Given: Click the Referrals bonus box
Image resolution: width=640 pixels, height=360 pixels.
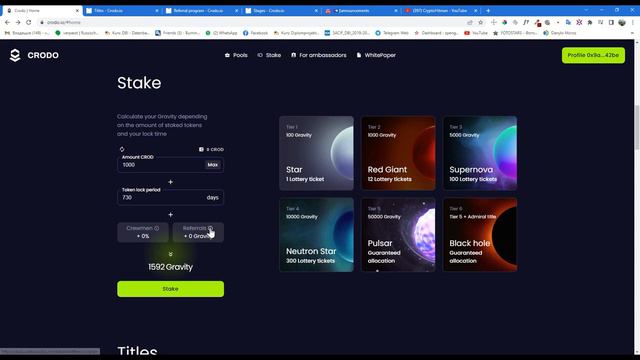Looking at the screenshot, I should pos(198,232).
